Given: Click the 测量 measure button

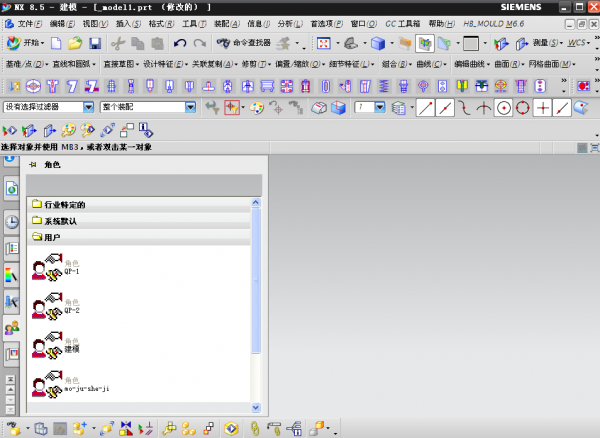Looking at the screenshot, I should [x=548, y=43].
